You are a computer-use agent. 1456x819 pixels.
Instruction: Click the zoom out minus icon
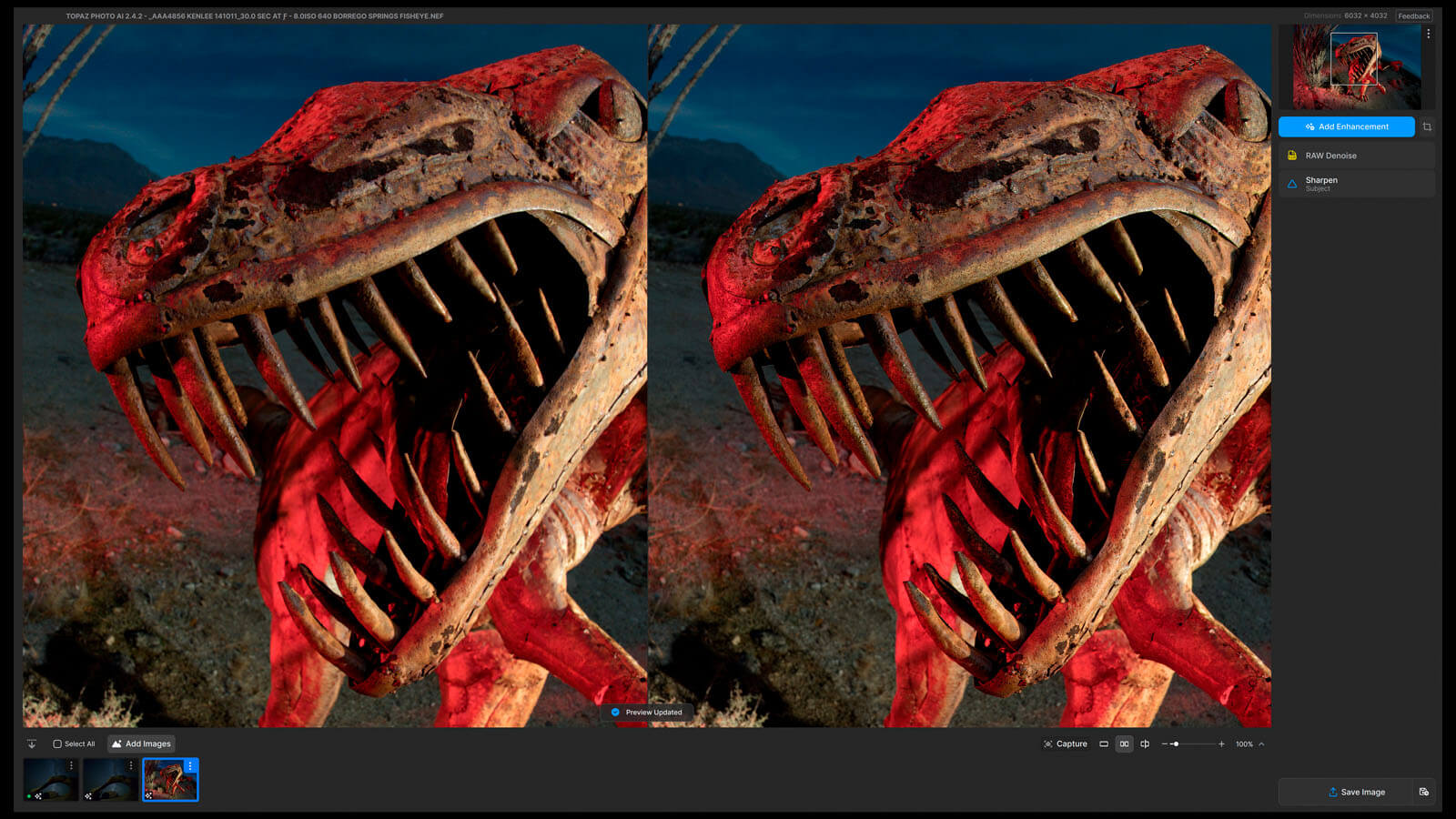click(1165, 744)
